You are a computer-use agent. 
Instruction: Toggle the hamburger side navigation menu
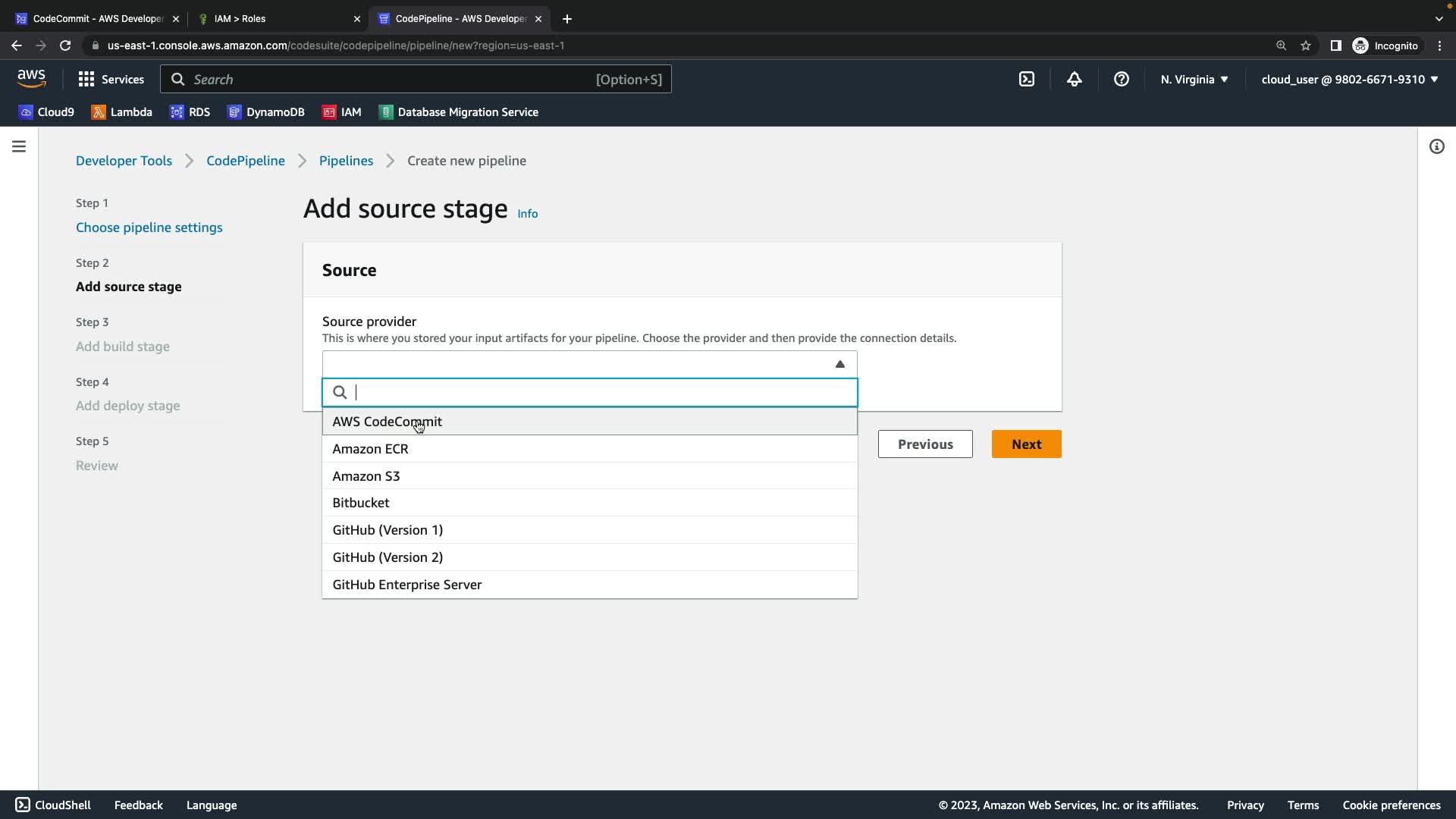(x=19, y=146)
